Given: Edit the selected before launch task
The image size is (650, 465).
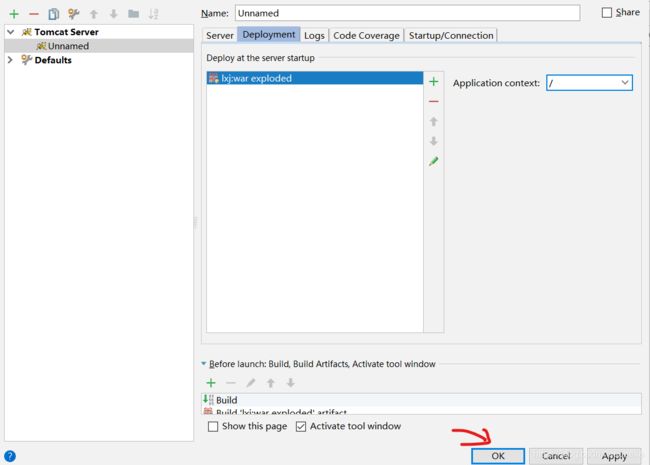Looking at the screenshot, I should pos(251,383).
